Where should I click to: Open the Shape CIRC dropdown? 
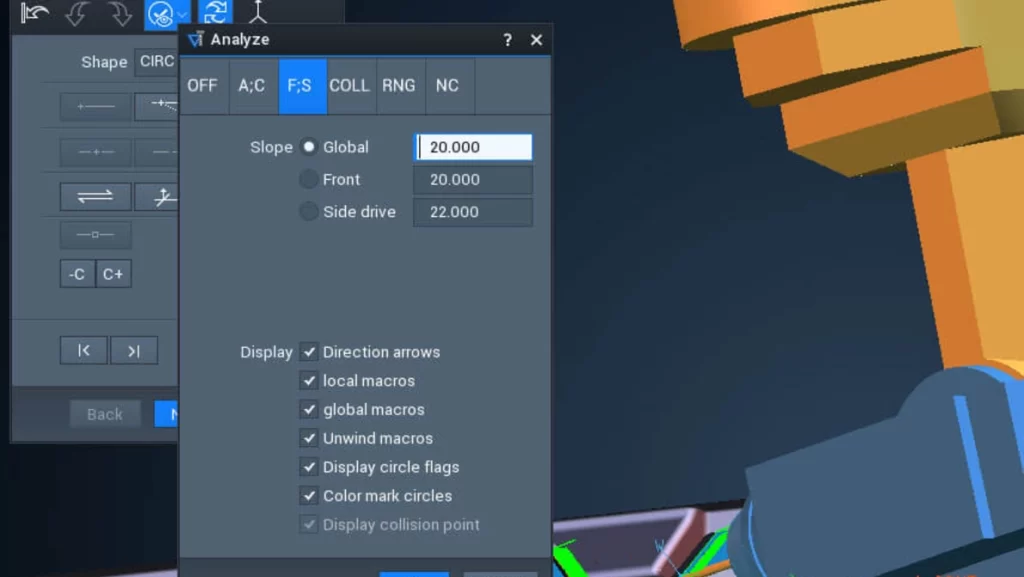pyautogui.click(x=157, y=62)
